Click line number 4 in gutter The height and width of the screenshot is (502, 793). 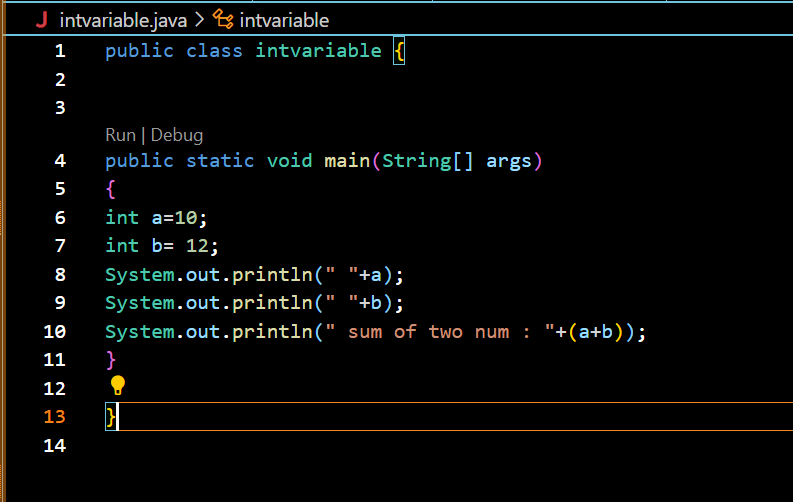point(60,161)
